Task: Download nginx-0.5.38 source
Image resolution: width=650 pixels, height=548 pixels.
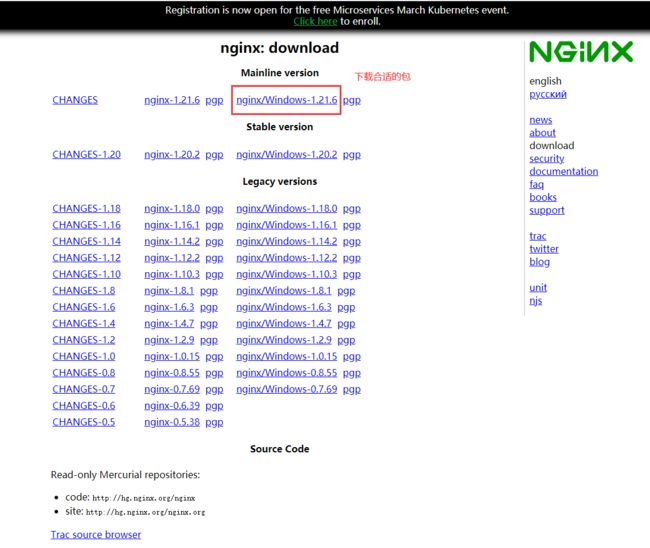Action: tap(172, 422)
